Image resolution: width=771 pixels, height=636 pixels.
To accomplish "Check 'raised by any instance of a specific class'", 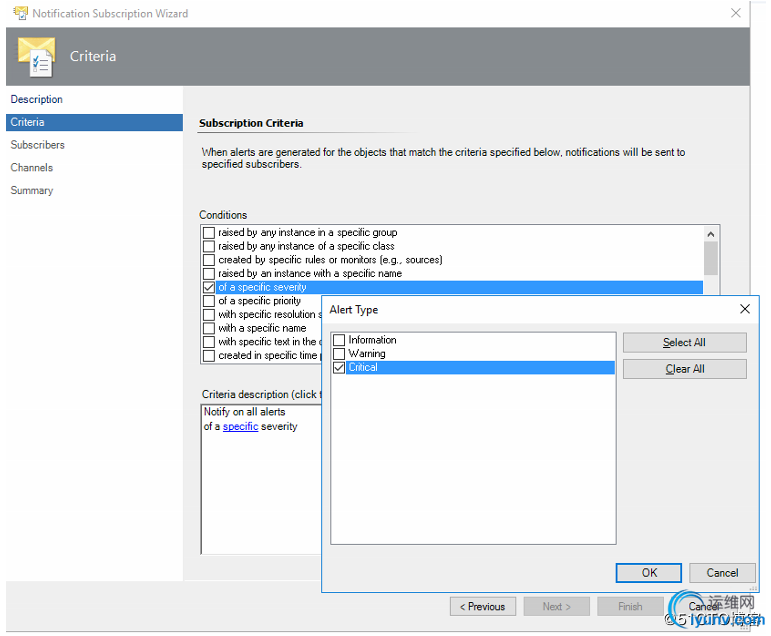I will pos(209,246).
